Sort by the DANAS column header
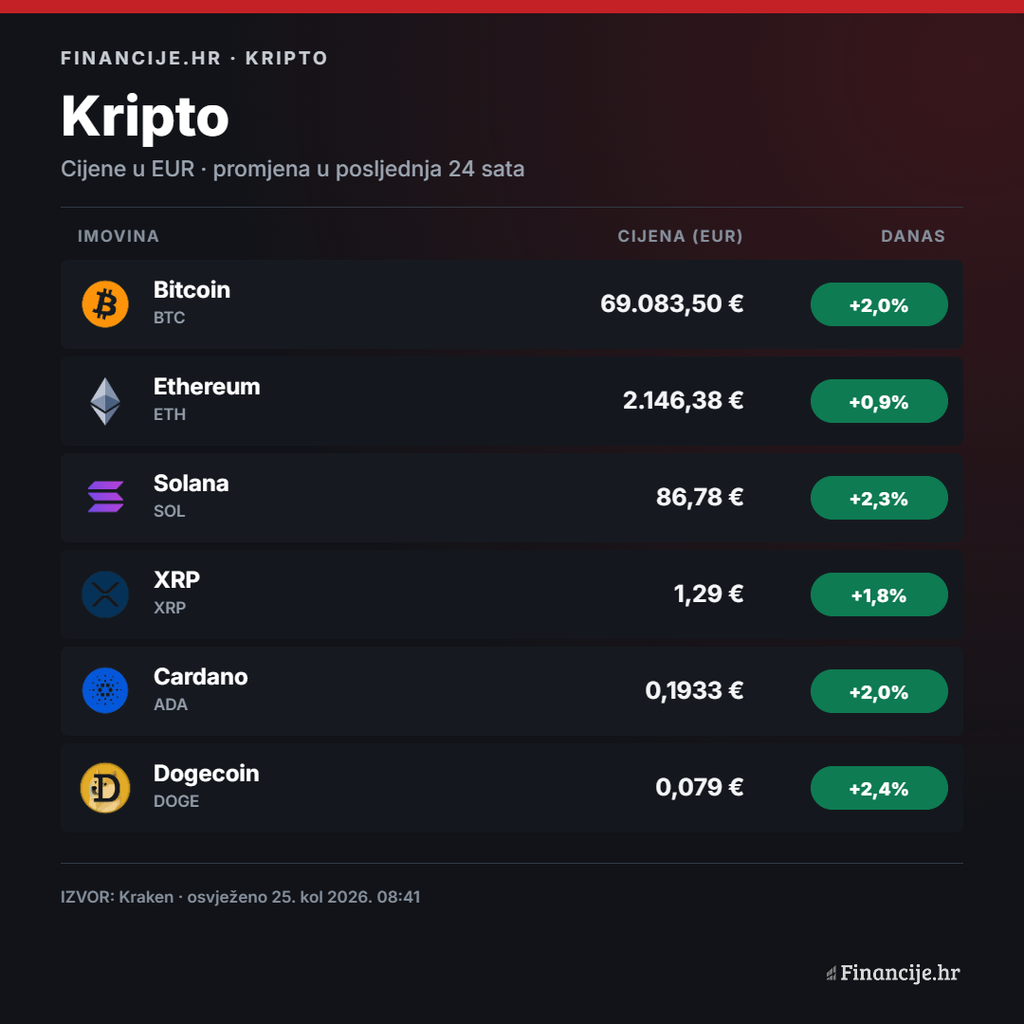Screen dimensions: 1024x1024 coord(913,236)
